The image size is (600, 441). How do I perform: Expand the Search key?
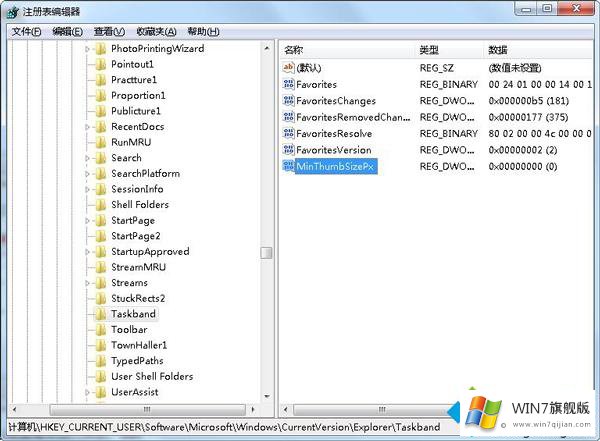pyautogui.click(x=87, y=158)
